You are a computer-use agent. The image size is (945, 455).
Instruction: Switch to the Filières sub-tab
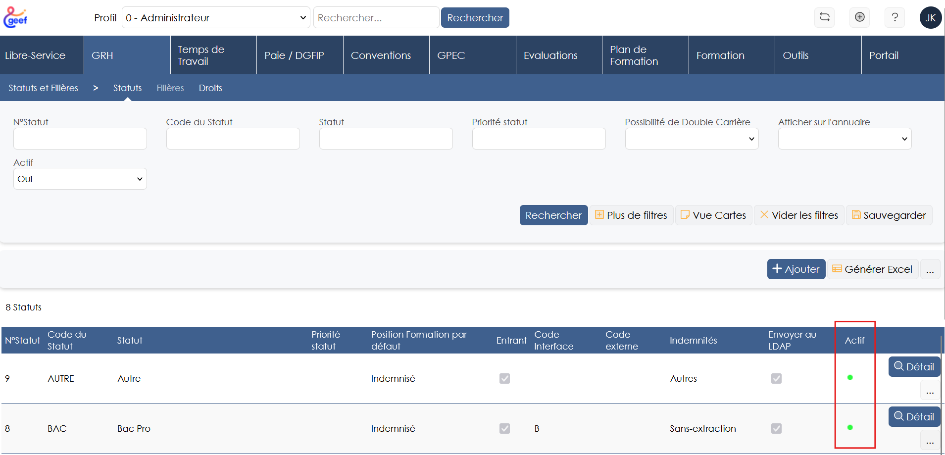point(170,88)
